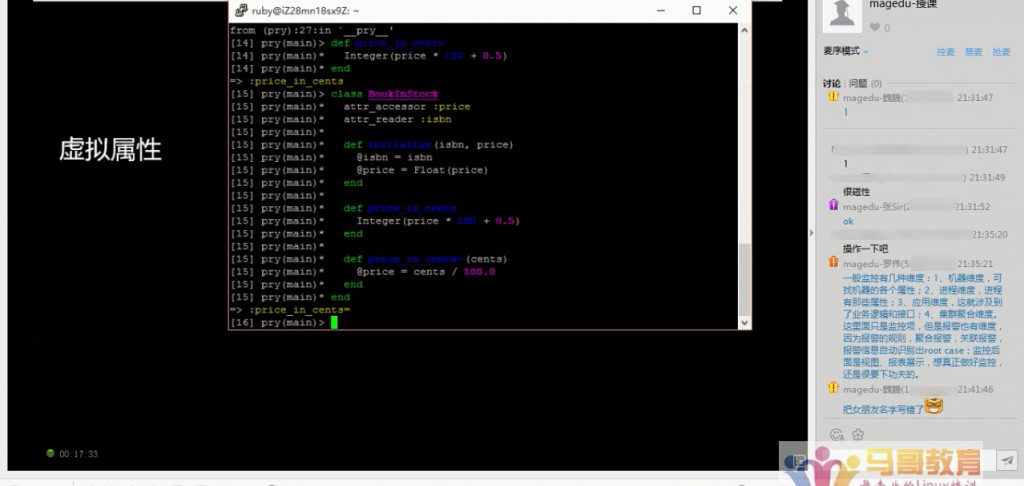Click the 抢麦 link
The height and width of the screenshot is (486, 1024).
coord(1001,52)
